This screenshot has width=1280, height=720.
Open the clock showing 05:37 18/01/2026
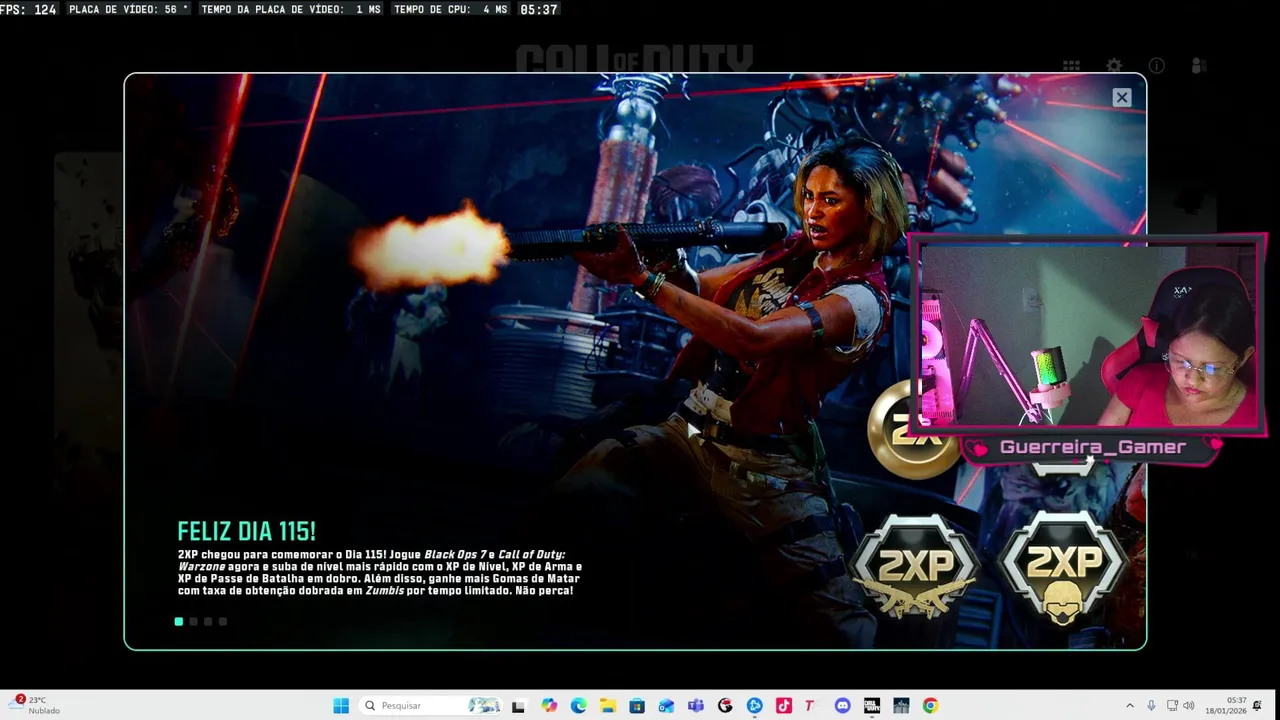pos(1226,706)
